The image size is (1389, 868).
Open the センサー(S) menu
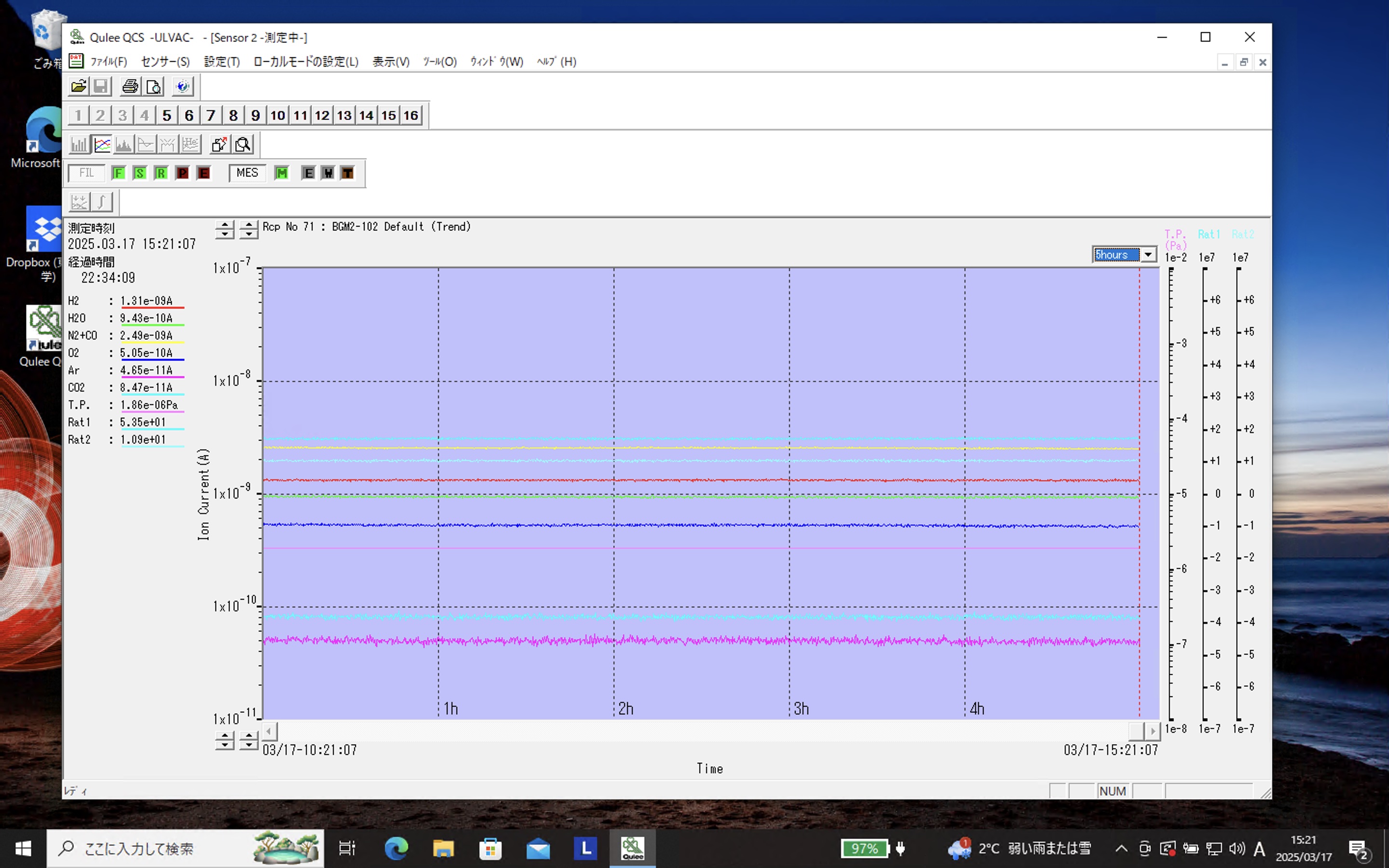165,61
